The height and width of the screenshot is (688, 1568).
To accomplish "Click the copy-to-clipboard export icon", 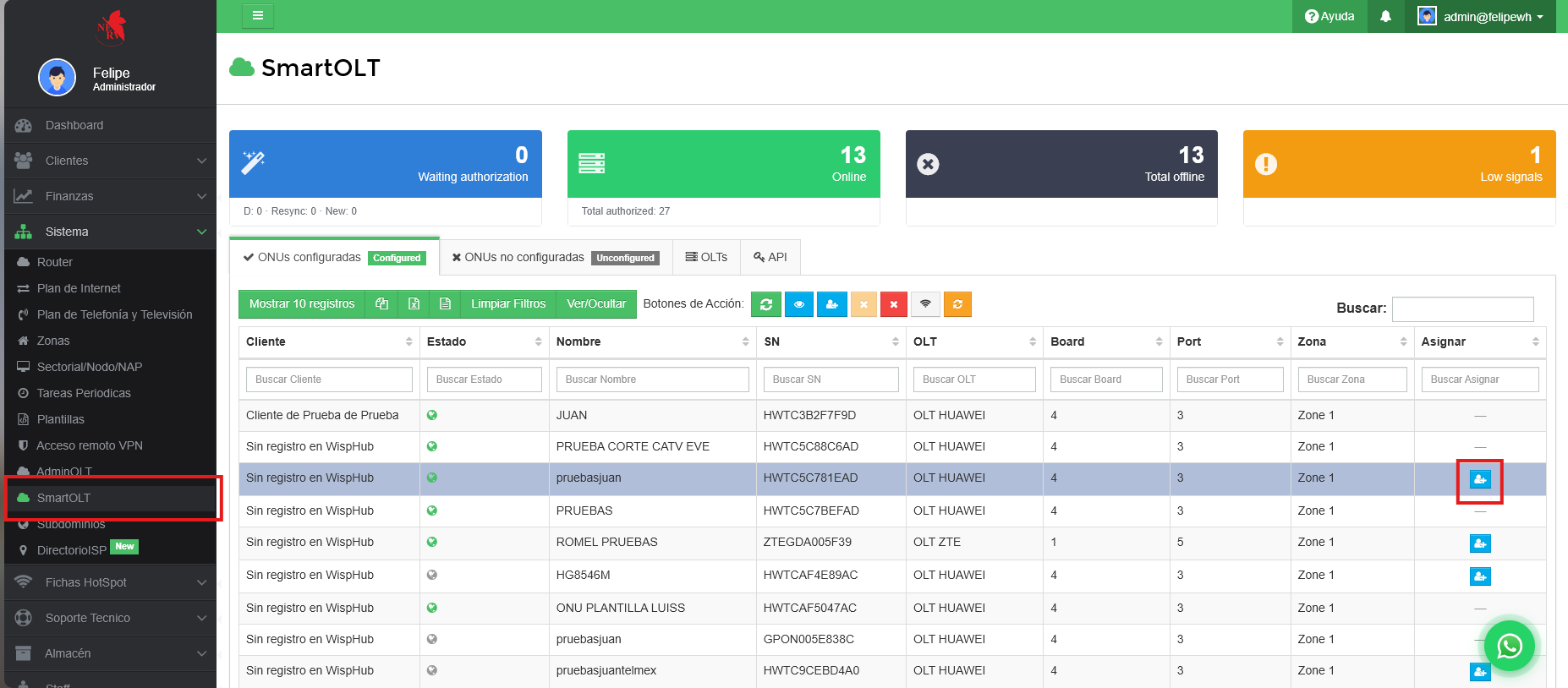I will [381, 304].
